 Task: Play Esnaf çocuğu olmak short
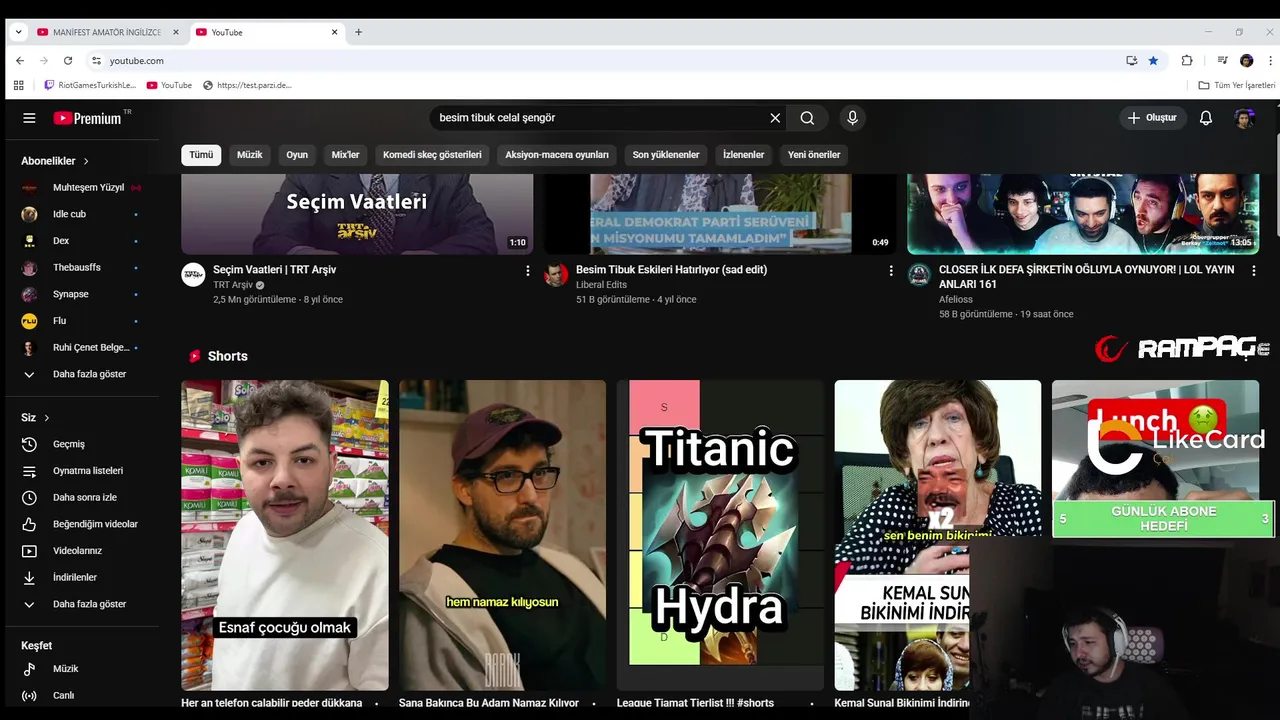[285, 535]
